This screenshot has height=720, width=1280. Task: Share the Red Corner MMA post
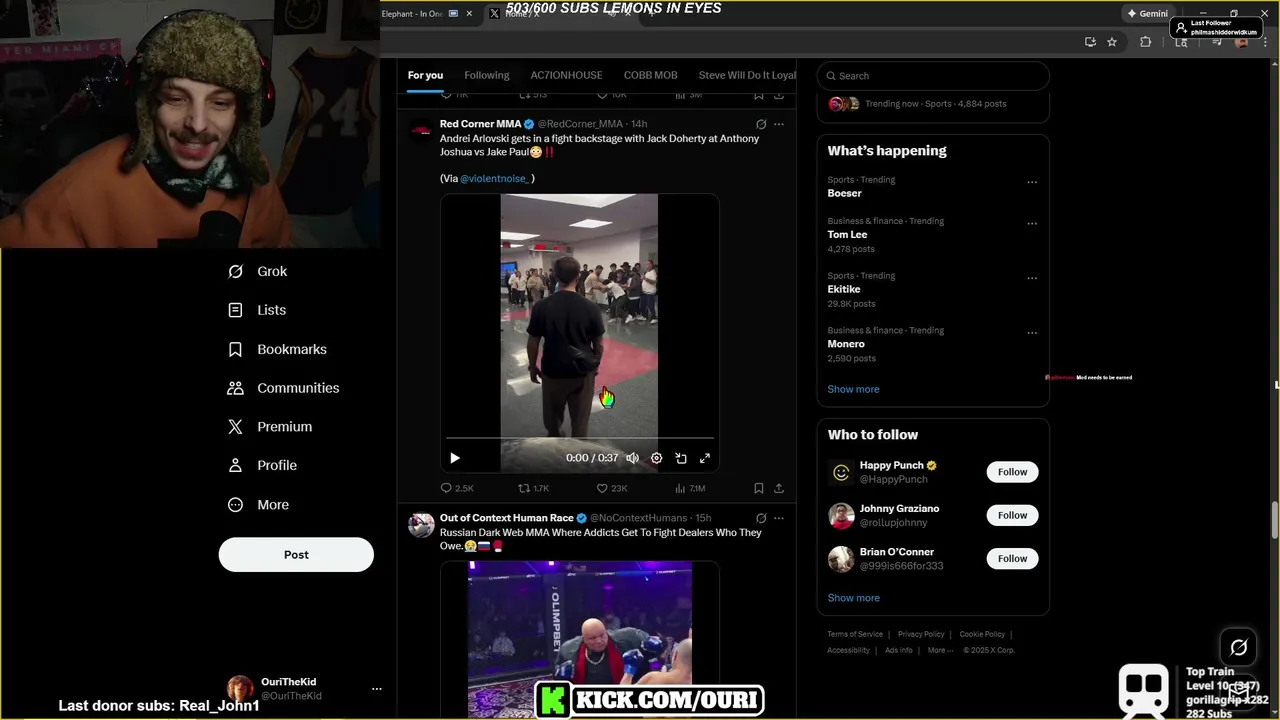tap(779, 488)
